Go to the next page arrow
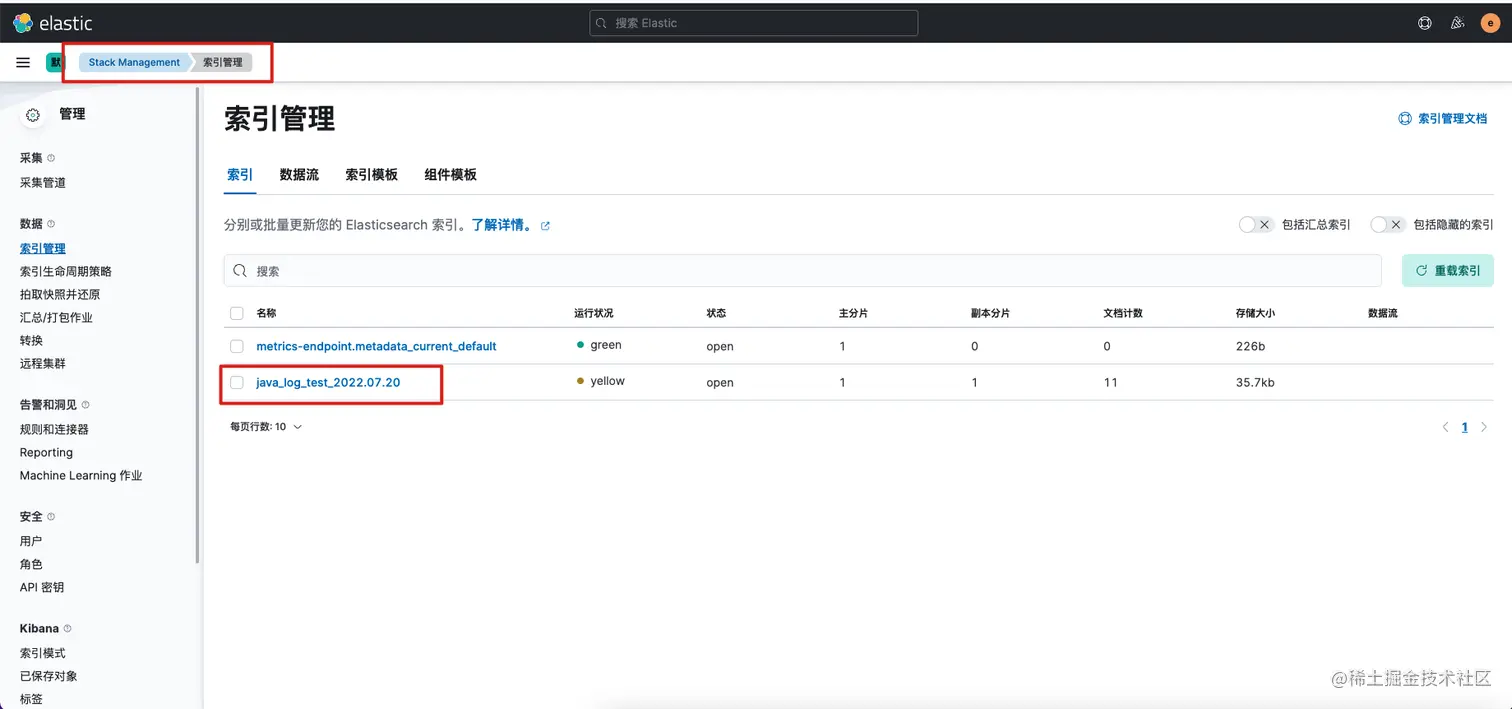The height and width of the screenshot is (709, 1512). (1484, 427)
